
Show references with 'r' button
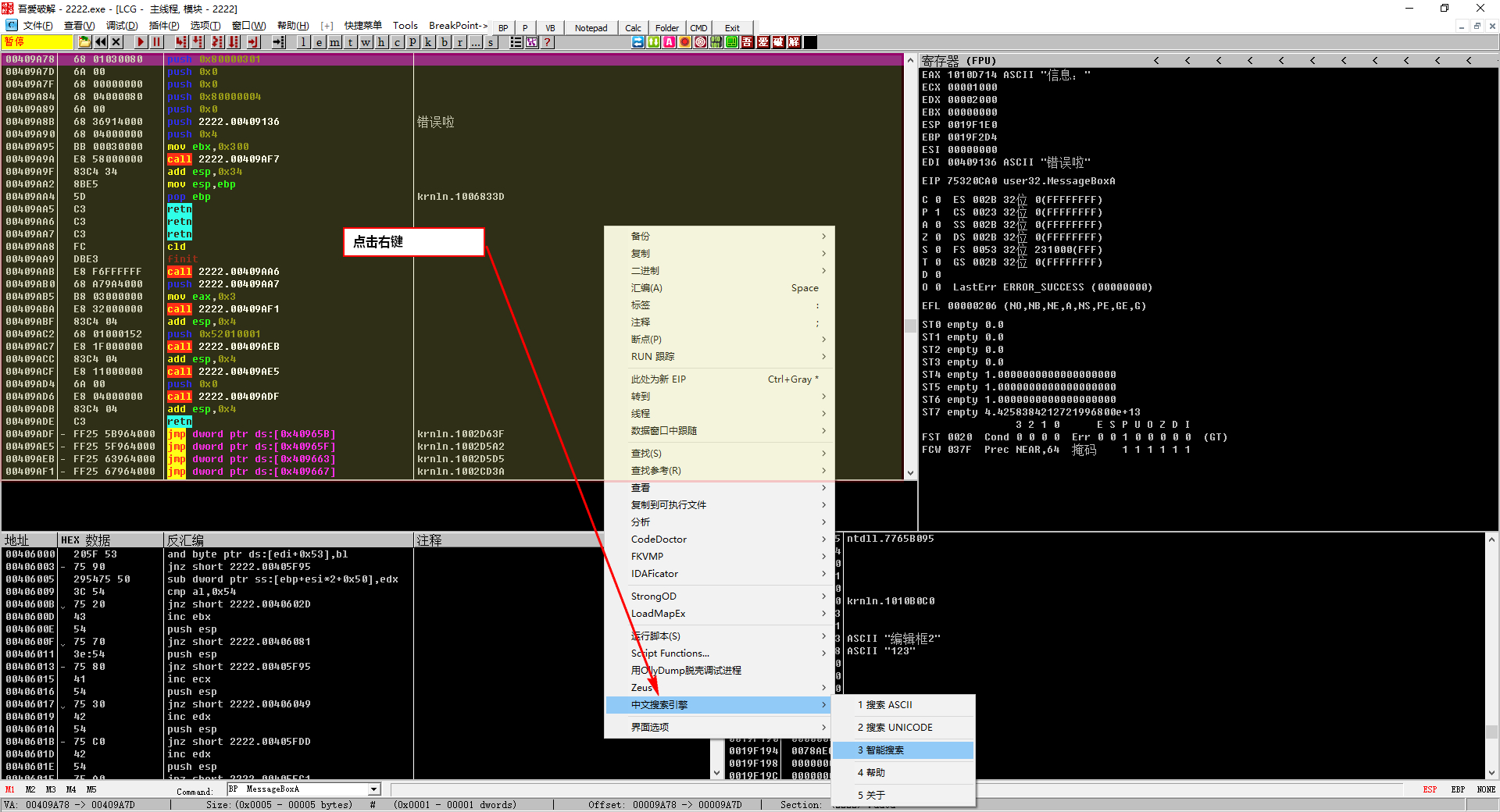coord(460,42)
